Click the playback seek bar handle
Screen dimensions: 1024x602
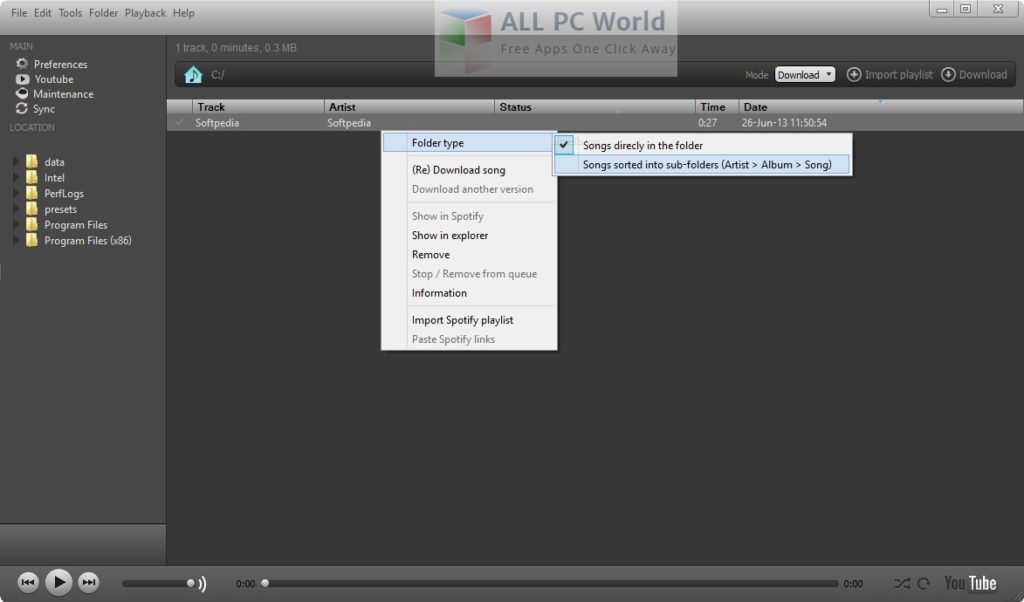265,583
